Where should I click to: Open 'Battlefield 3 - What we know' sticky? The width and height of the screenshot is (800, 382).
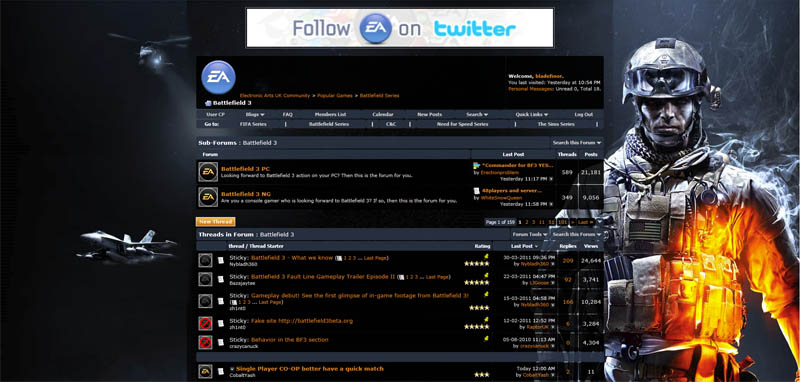(292, 258)
